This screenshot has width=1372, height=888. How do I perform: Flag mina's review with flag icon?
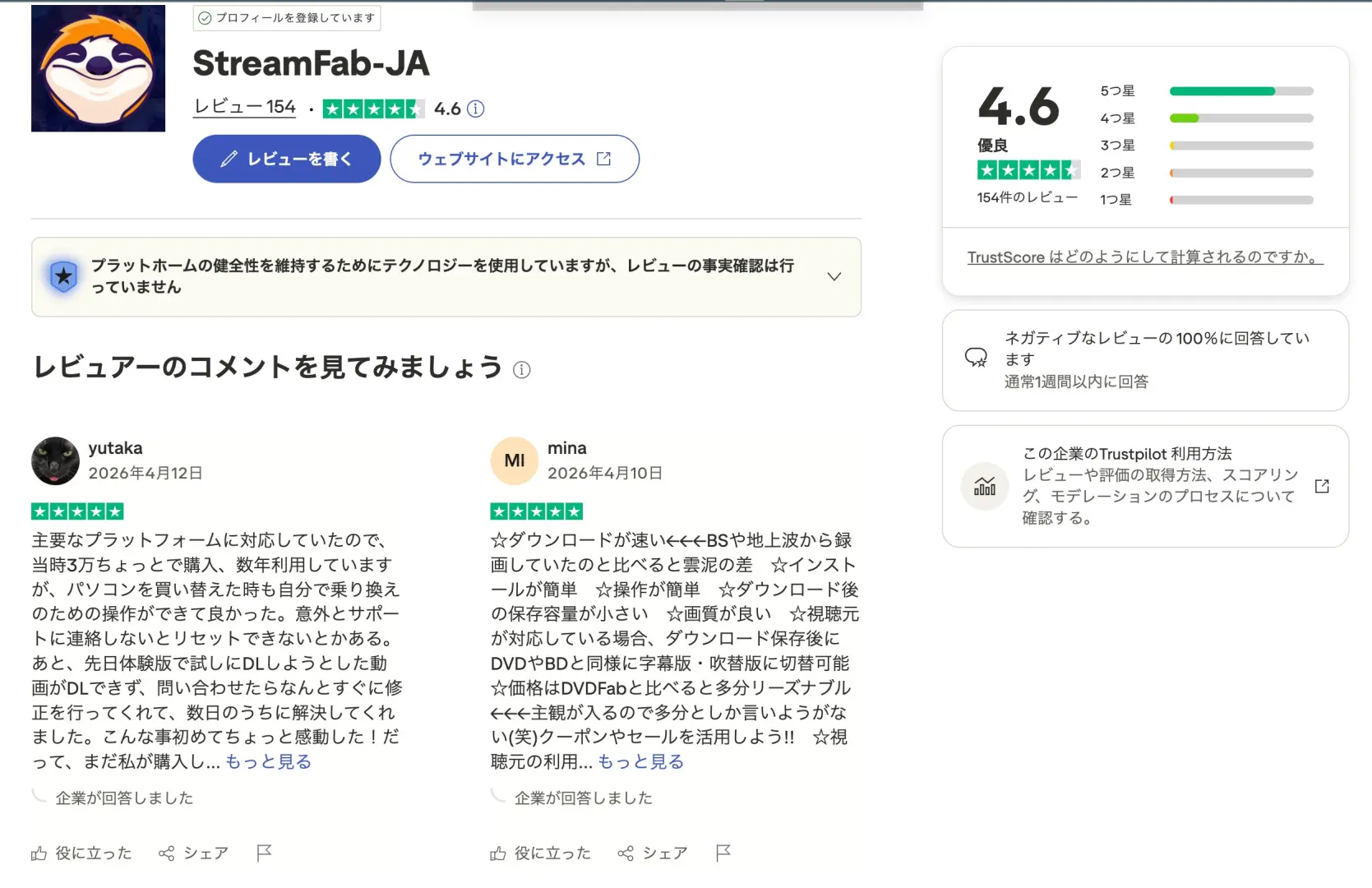point(723,853)
